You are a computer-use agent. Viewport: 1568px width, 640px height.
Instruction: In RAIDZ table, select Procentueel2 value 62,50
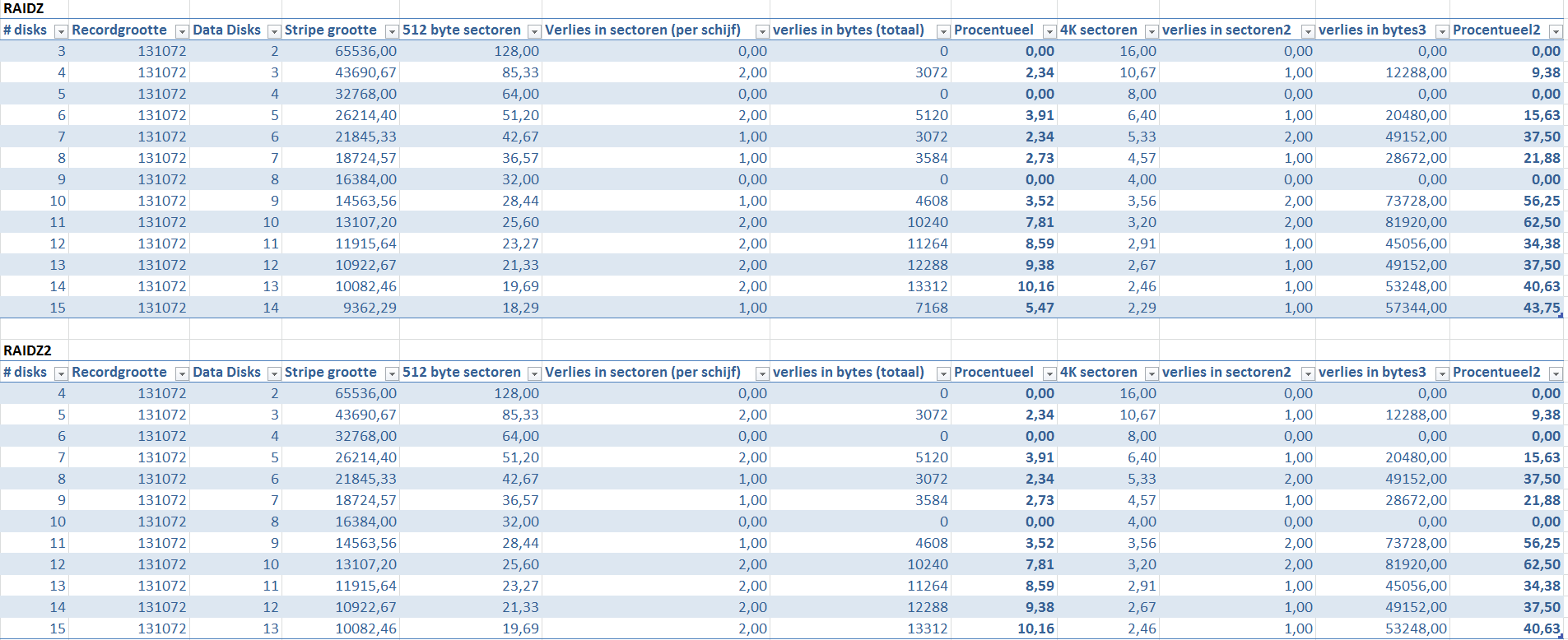point(1507,222)
